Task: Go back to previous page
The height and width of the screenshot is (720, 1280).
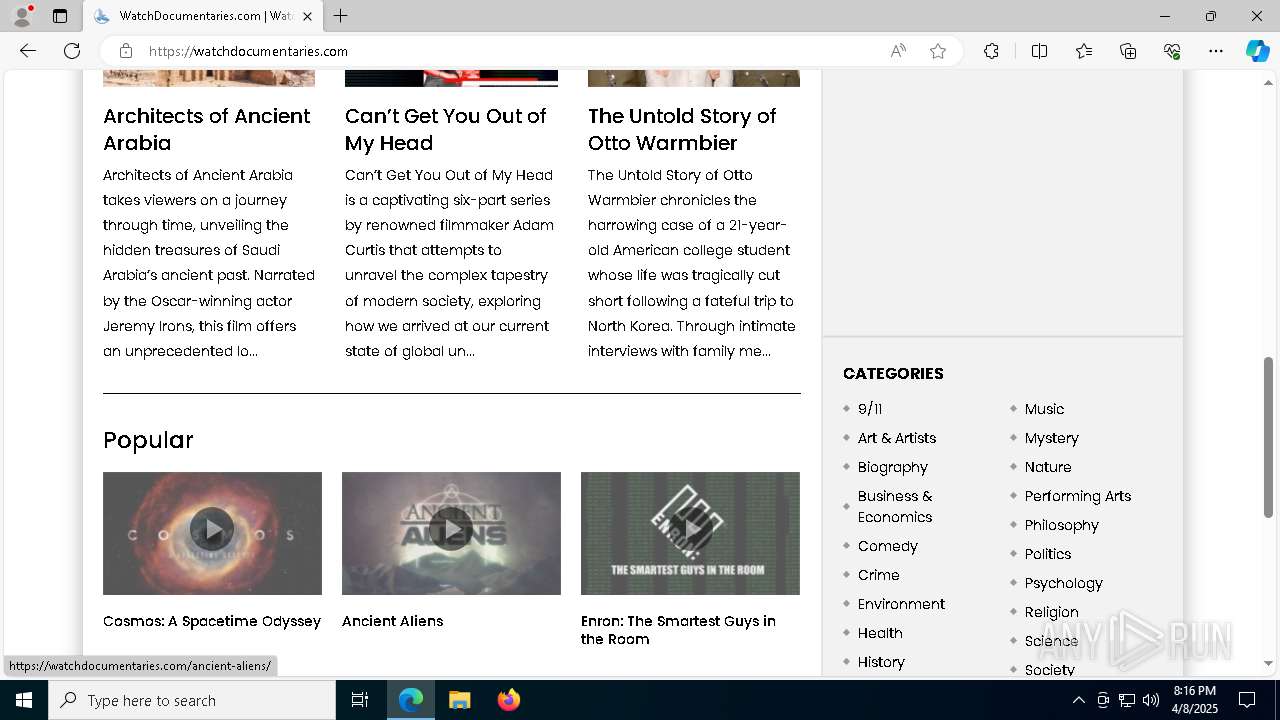Action: (28, 51)
